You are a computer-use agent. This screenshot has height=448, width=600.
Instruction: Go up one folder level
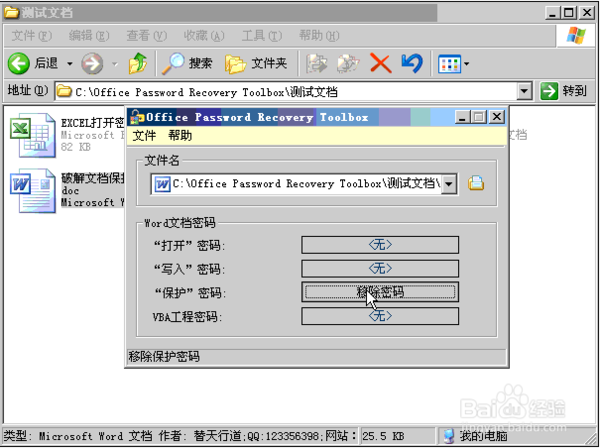[x=138, y=63]
